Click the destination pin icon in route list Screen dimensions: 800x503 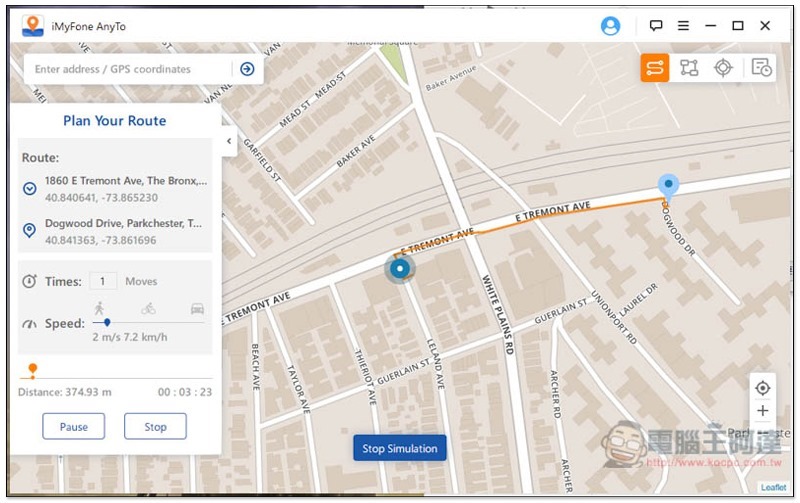point(30,231)
